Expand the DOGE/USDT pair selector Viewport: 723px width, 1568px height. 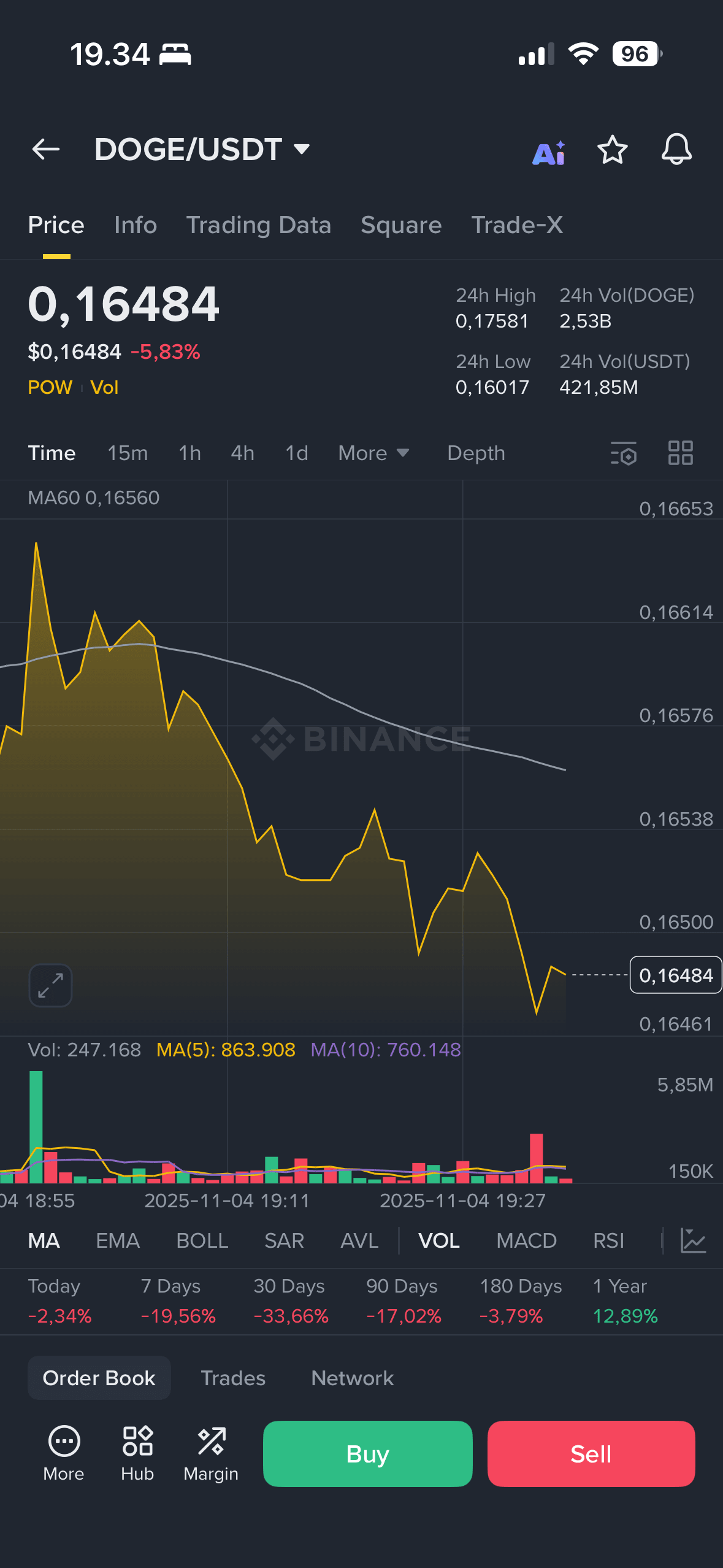pos(202,149)
